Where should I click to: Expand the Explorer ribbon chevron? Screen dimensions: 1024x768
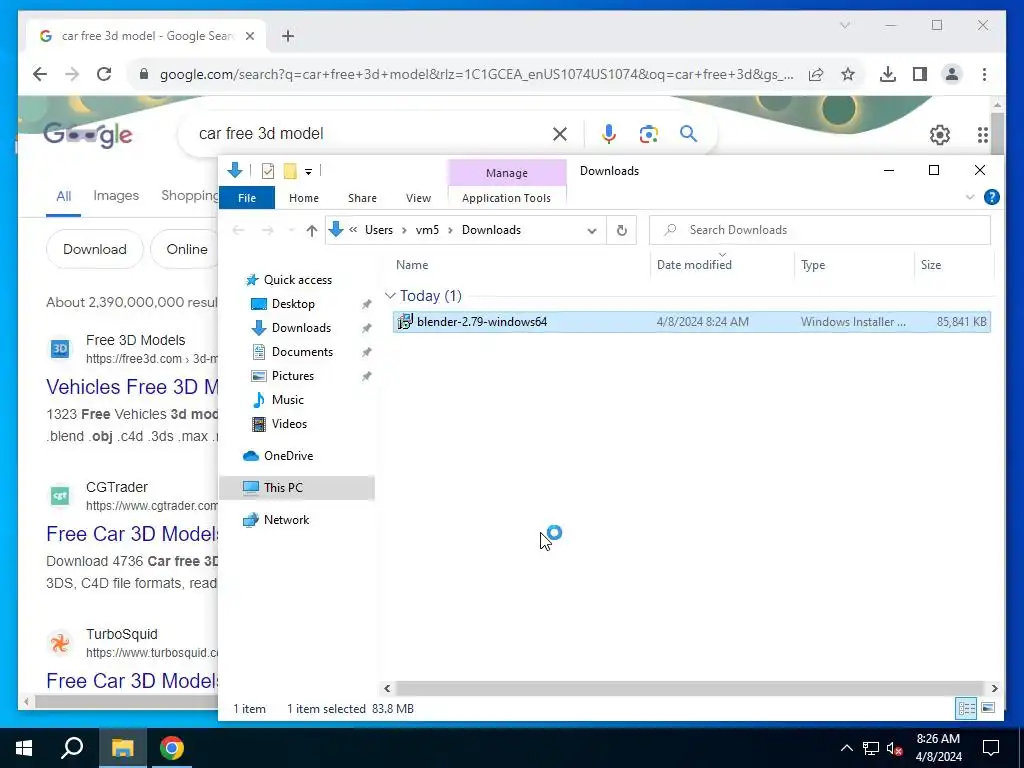[x=970, y=197]
